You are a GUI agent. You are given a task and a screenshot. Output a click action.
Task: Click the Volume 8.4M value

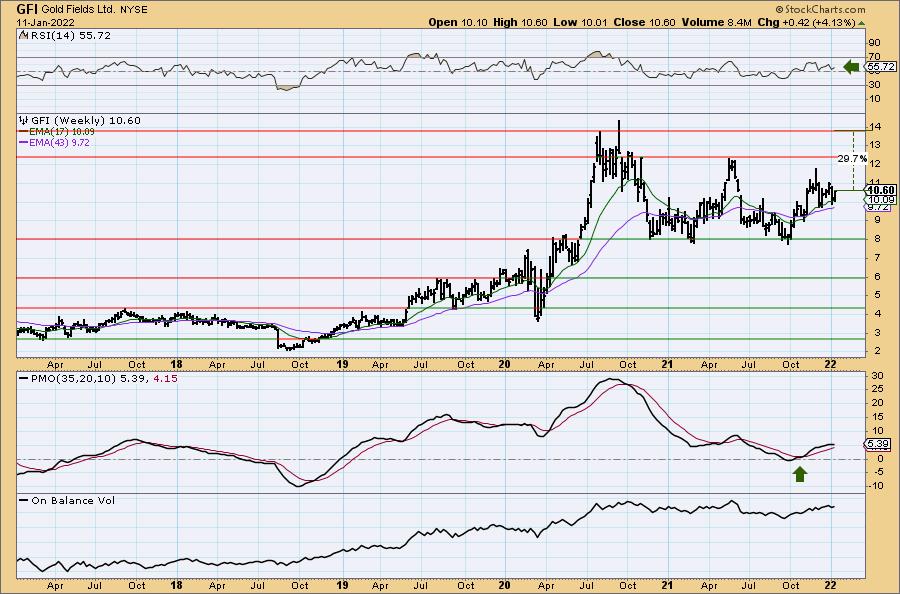[x=717, y=22]
